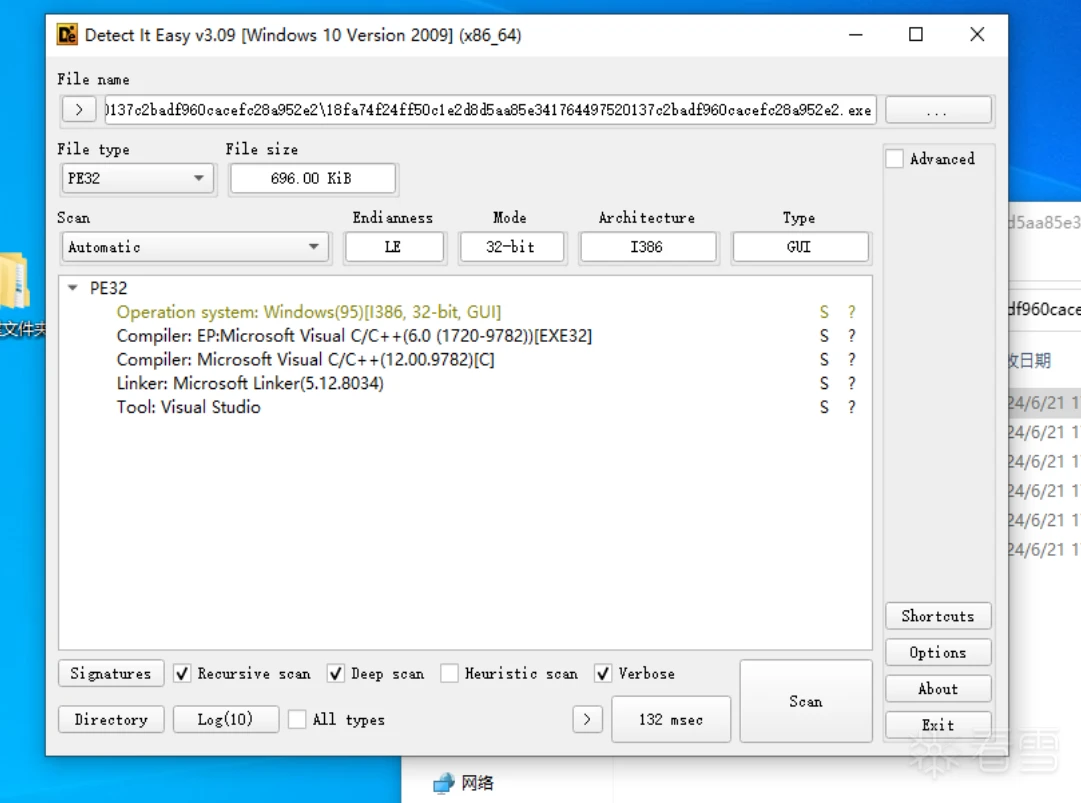This screenshot has width=1081, height=803.
Task: Click the browse file button with dots
Action: tap(938, 110)
